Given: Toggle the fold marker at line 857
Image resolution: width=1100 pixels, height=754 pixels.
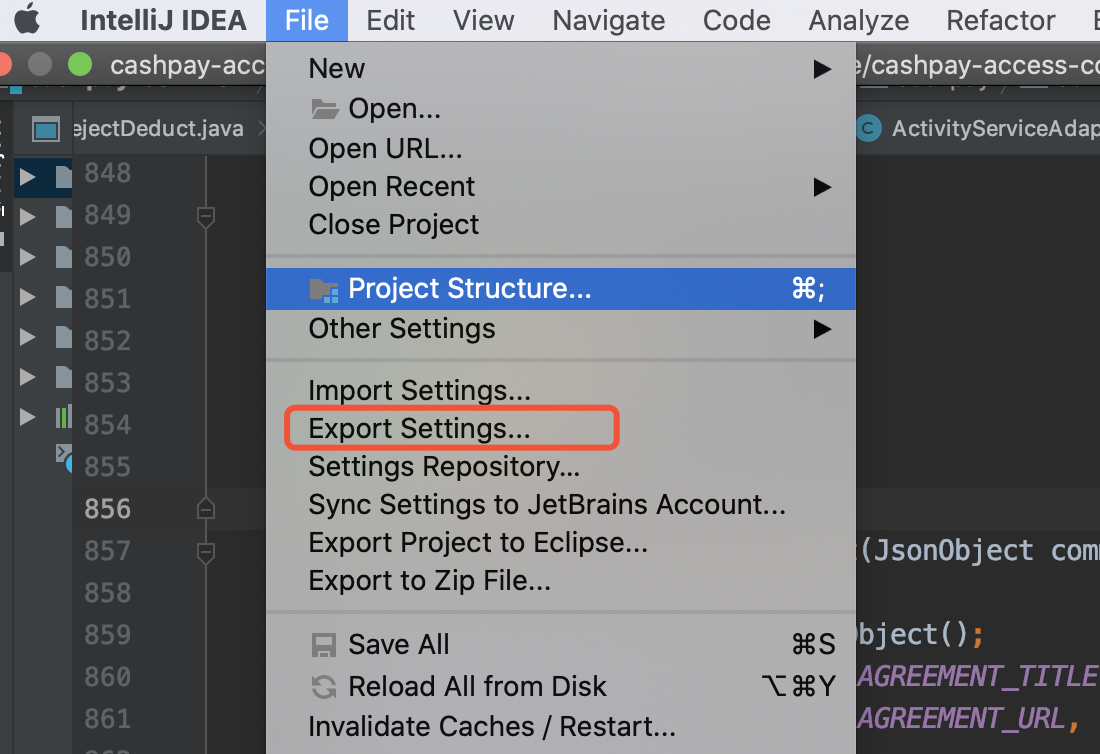Looking at the screenshot, I should pyautogui.click(x=206, y=551).
